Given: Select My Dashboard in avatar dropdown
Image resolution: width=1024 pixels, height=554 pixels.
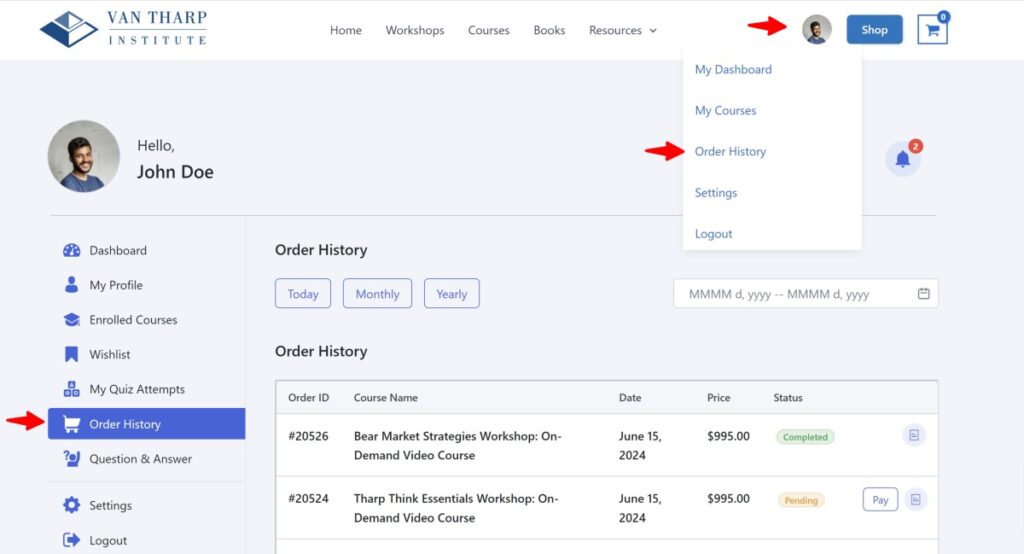Looking at the screenshot, I should click(x=733, y=69).
